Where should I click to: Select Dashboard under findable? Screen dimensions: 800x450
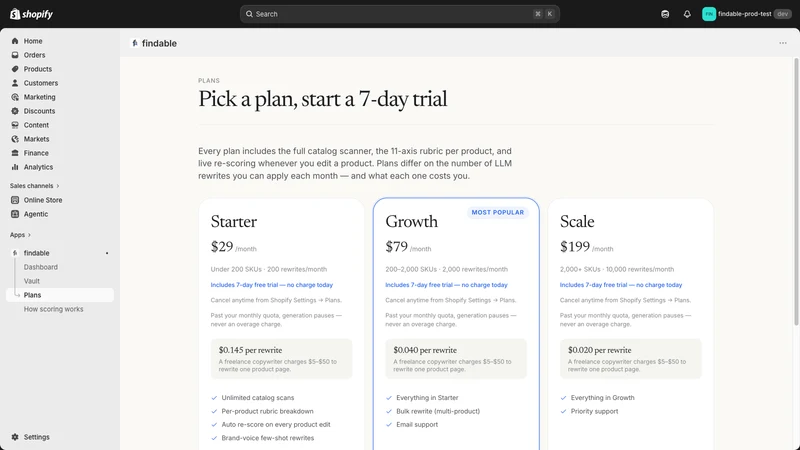point(40,267)
